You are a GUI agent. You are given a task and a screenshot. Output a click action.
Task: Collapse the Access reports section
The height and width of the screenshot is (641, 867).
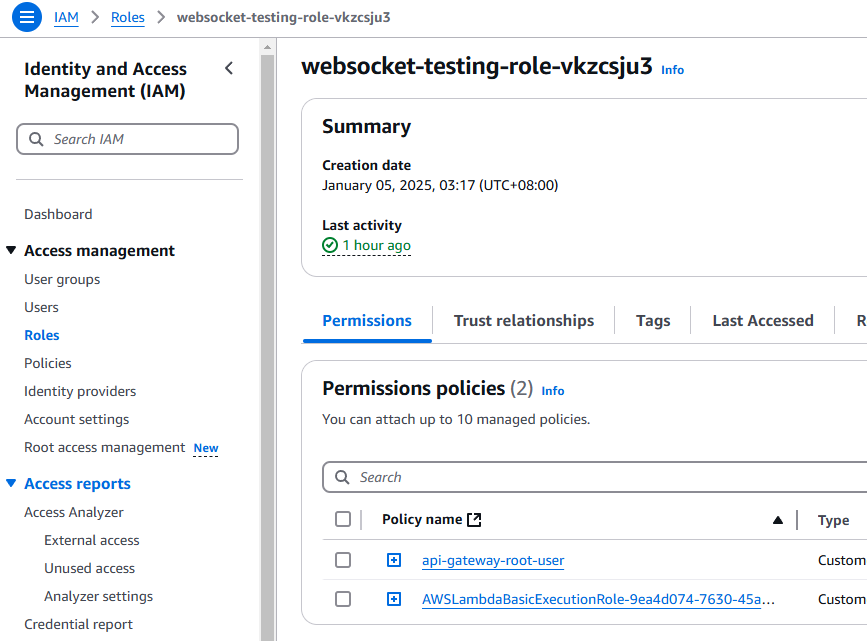pos(11,483)
